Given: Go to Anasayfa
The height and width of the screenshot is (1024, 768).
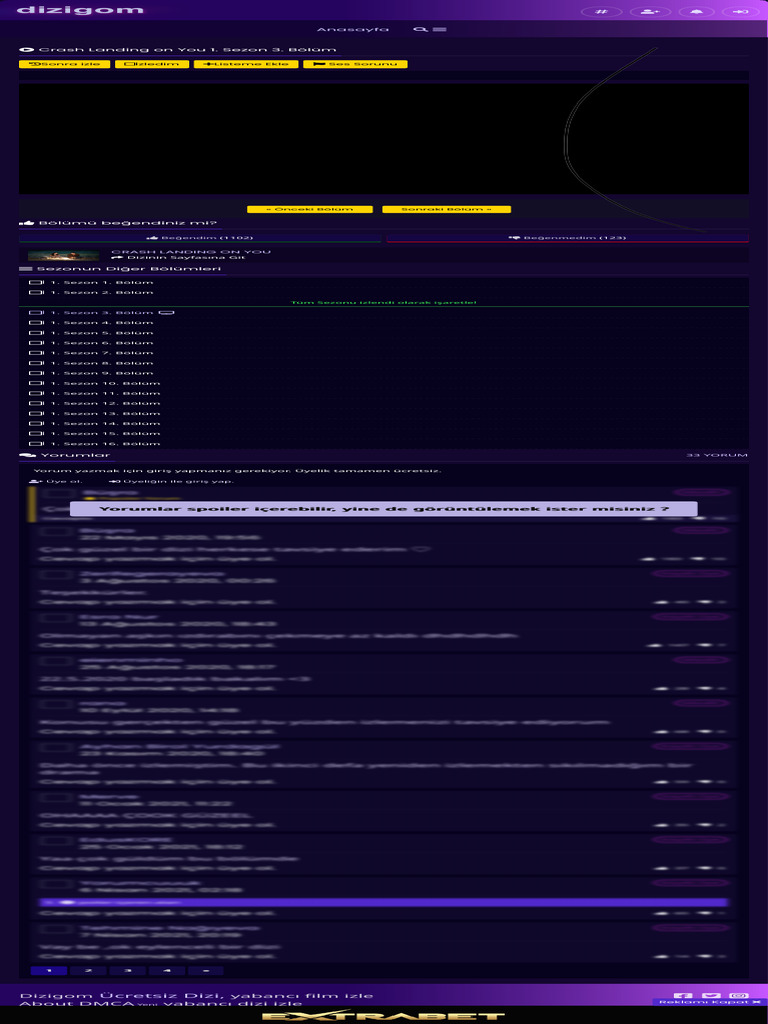Looking at the screenshot, I should tap(353, 29).
